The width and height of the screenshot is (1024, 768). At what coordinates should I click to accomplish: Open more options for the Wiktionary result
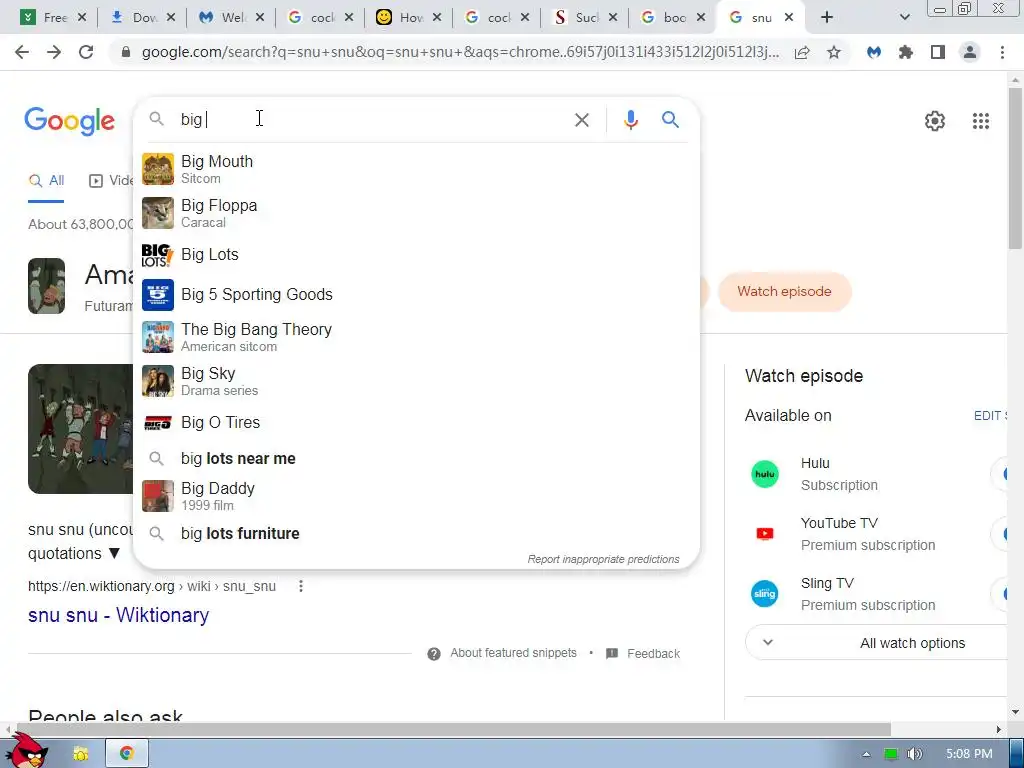(300, 586)
